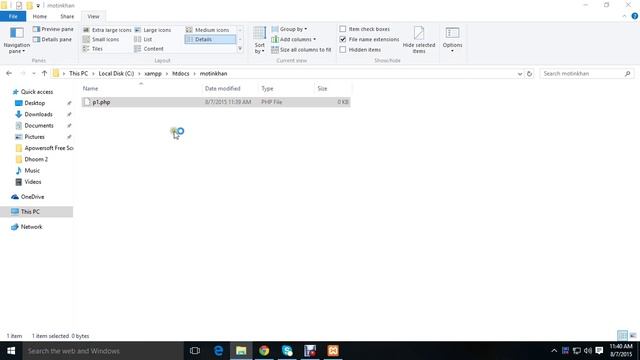Click Size all columns to fit
Viewport: 640px width, 360px height.
click(x=301, y=49)
